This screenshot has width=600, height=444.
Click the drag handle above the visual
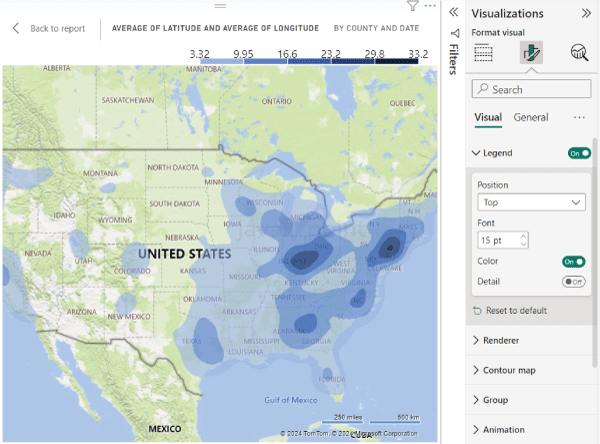(220, 6)
